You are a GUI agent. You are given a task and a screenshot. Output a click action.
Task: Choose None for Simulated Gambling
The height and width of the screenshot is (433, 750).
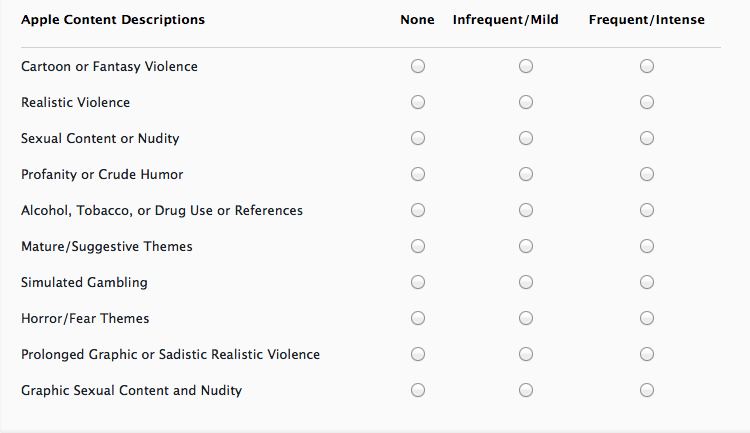[x=418, y=282]
